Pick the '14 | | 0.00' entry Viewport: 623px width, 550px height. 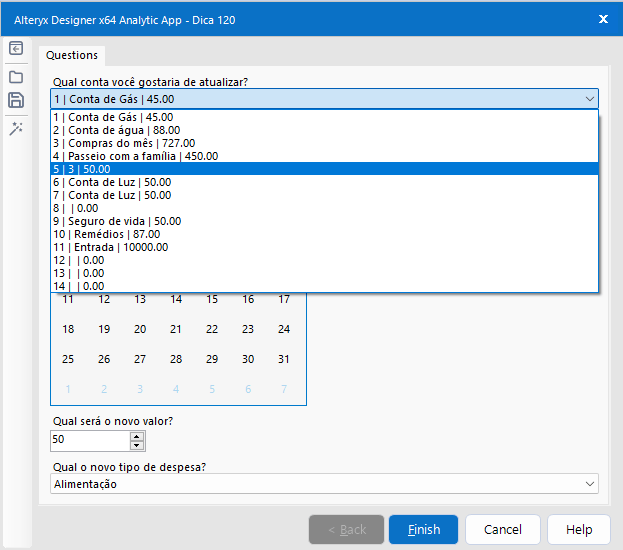point(324,286)
